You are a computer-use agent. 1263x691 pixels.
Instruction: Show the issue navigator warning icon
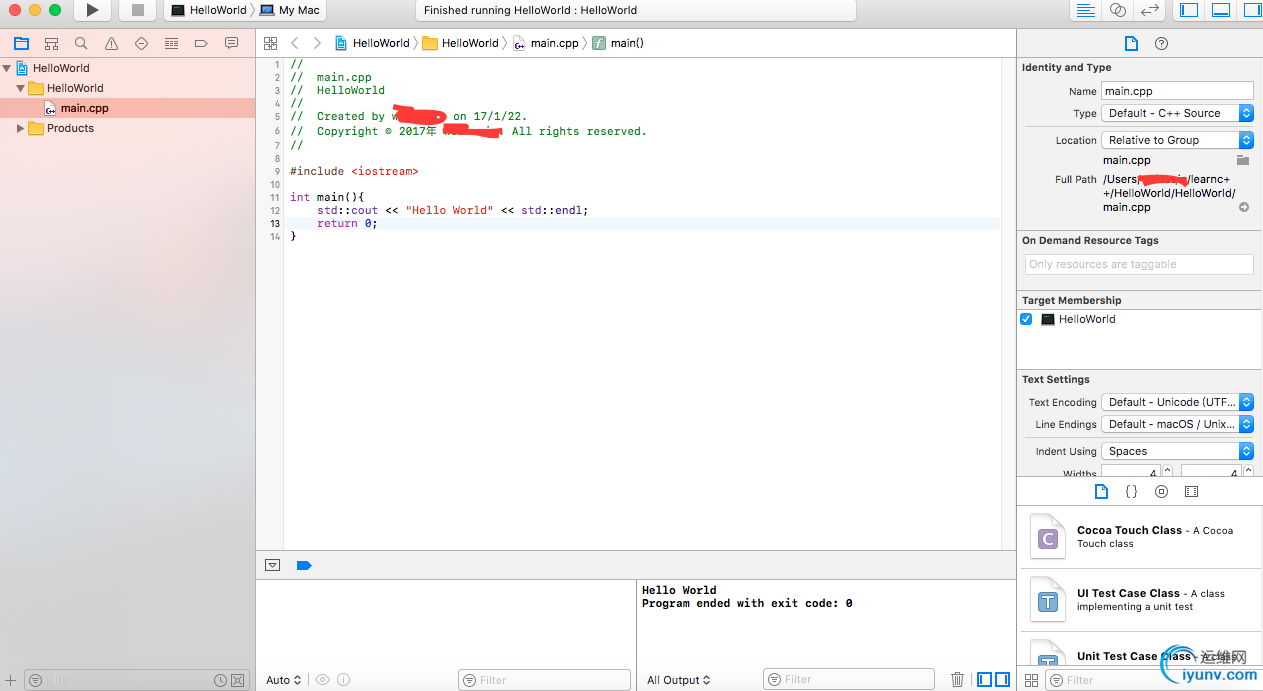click(x=111, y=44)
